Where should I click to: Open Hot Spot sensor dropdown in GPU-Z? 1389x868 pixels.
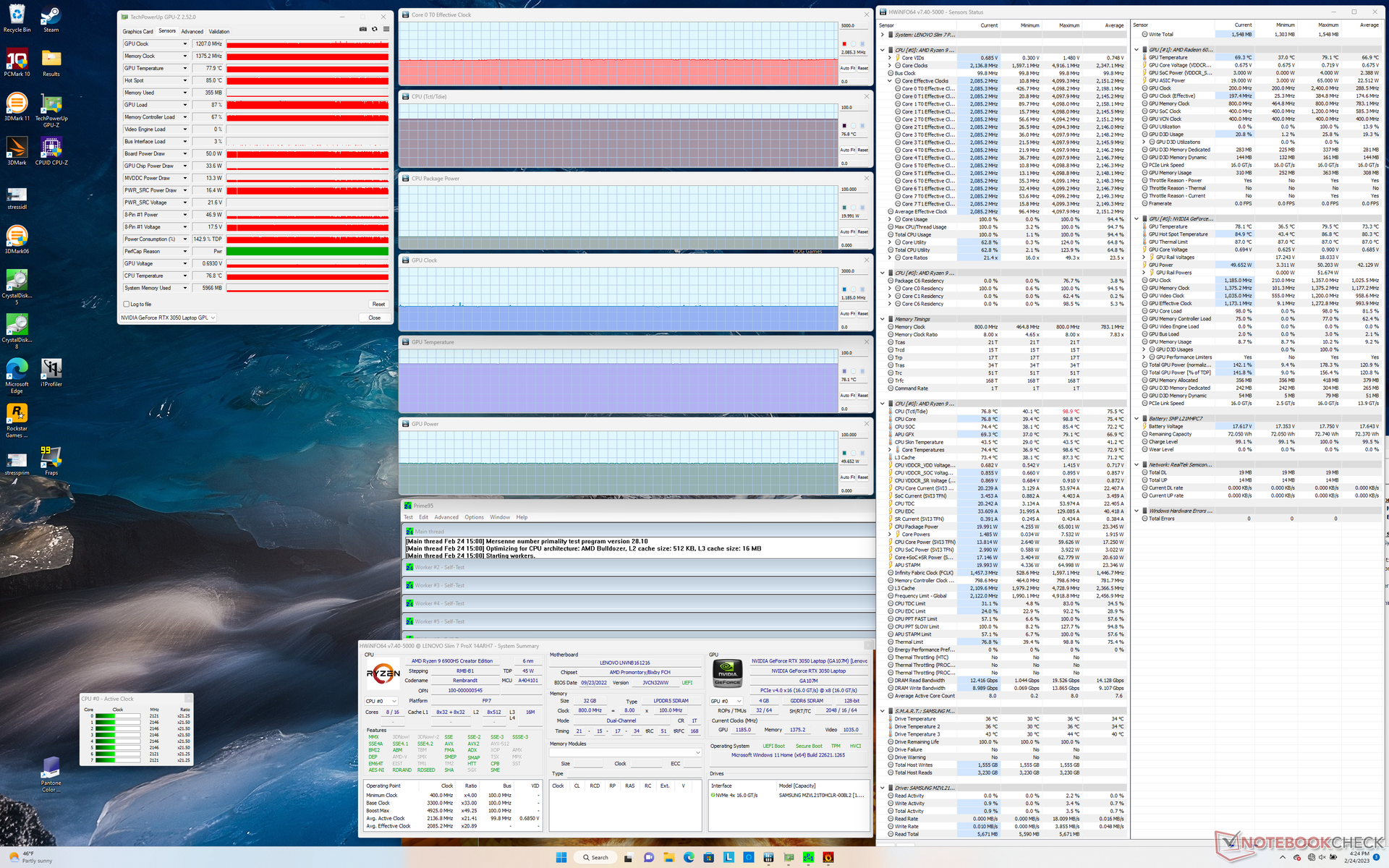185,80
